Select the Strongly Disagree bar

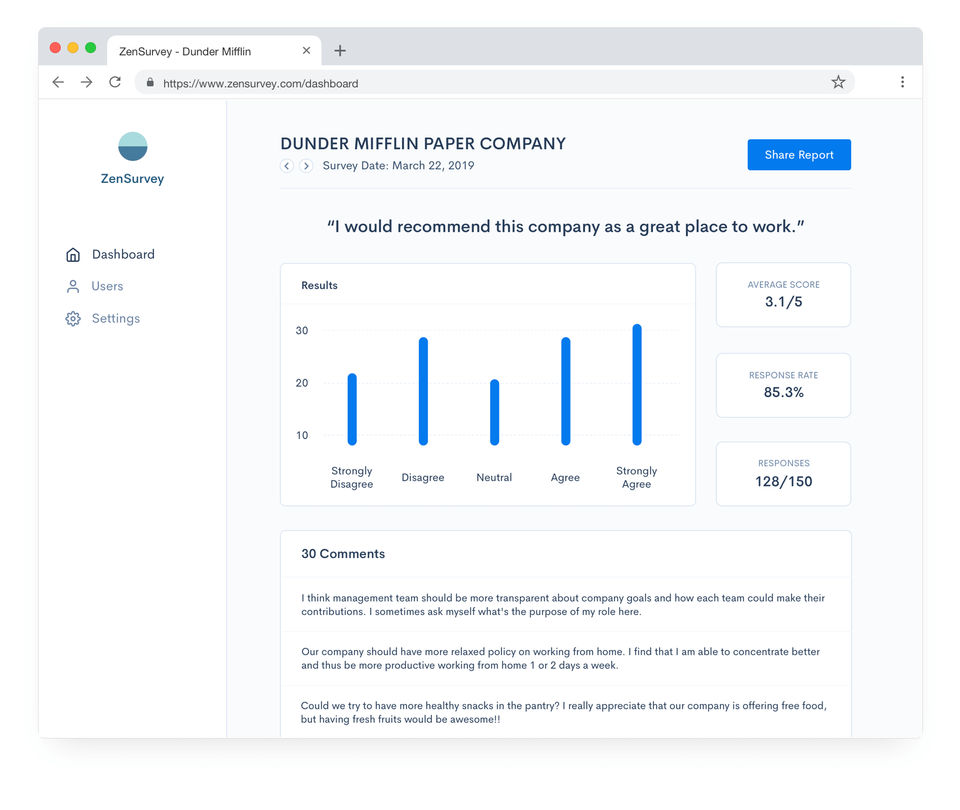pyautogui.click(x=352, y=409)
